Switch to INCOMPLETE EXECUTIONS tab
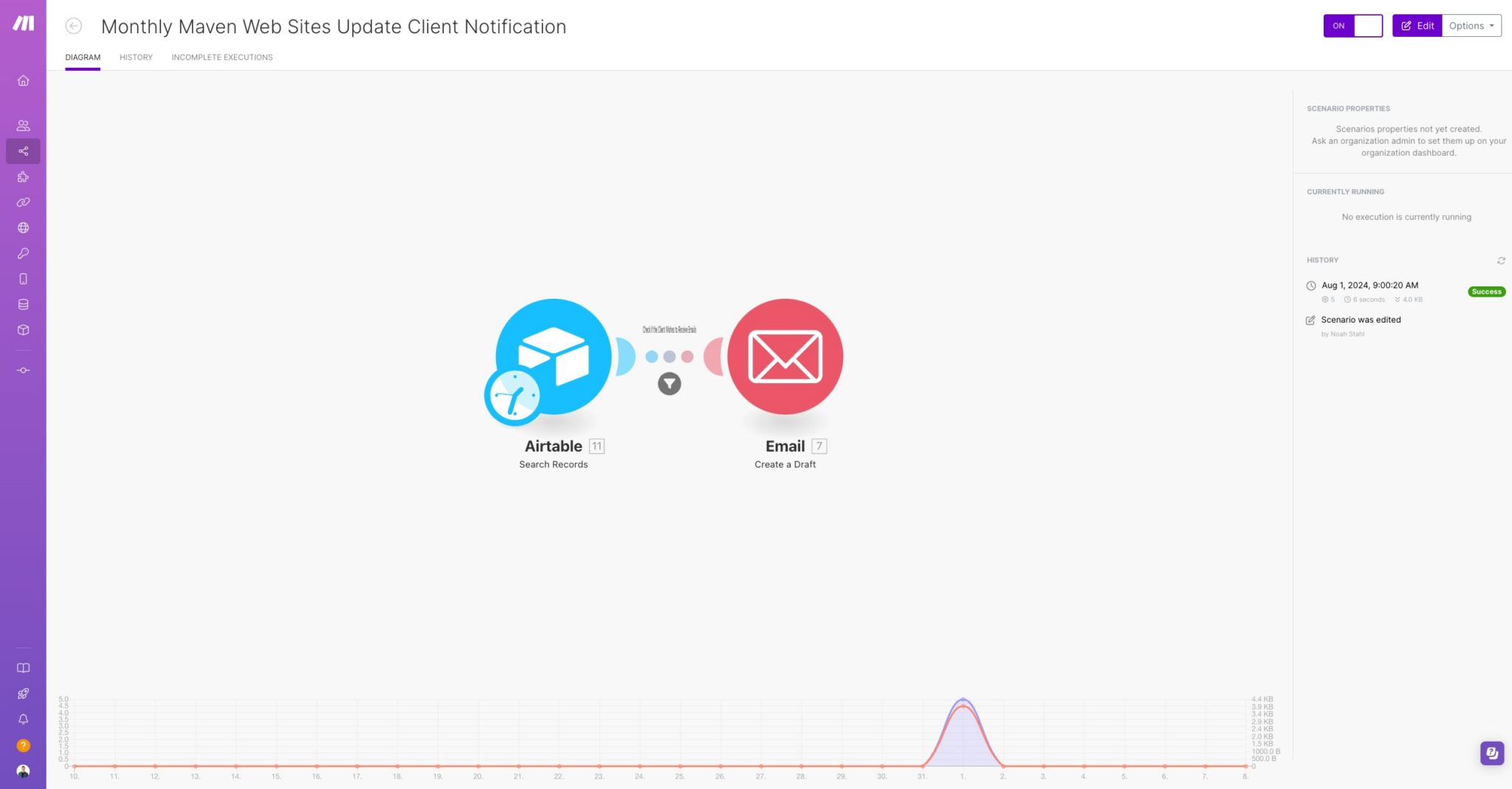Image resolution: width=1512 pixels, height=789 pixels. (x=222, y=58)
